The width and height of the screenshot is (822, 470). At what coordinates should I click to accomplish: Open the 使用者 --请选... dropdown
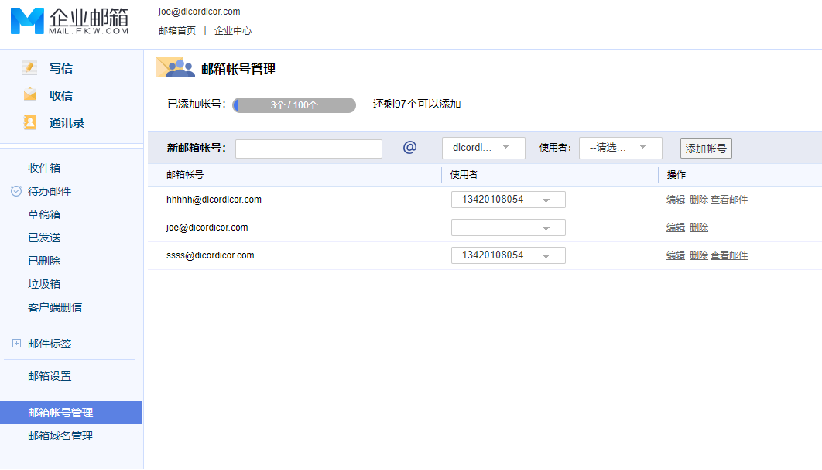(x=621, y=148)
